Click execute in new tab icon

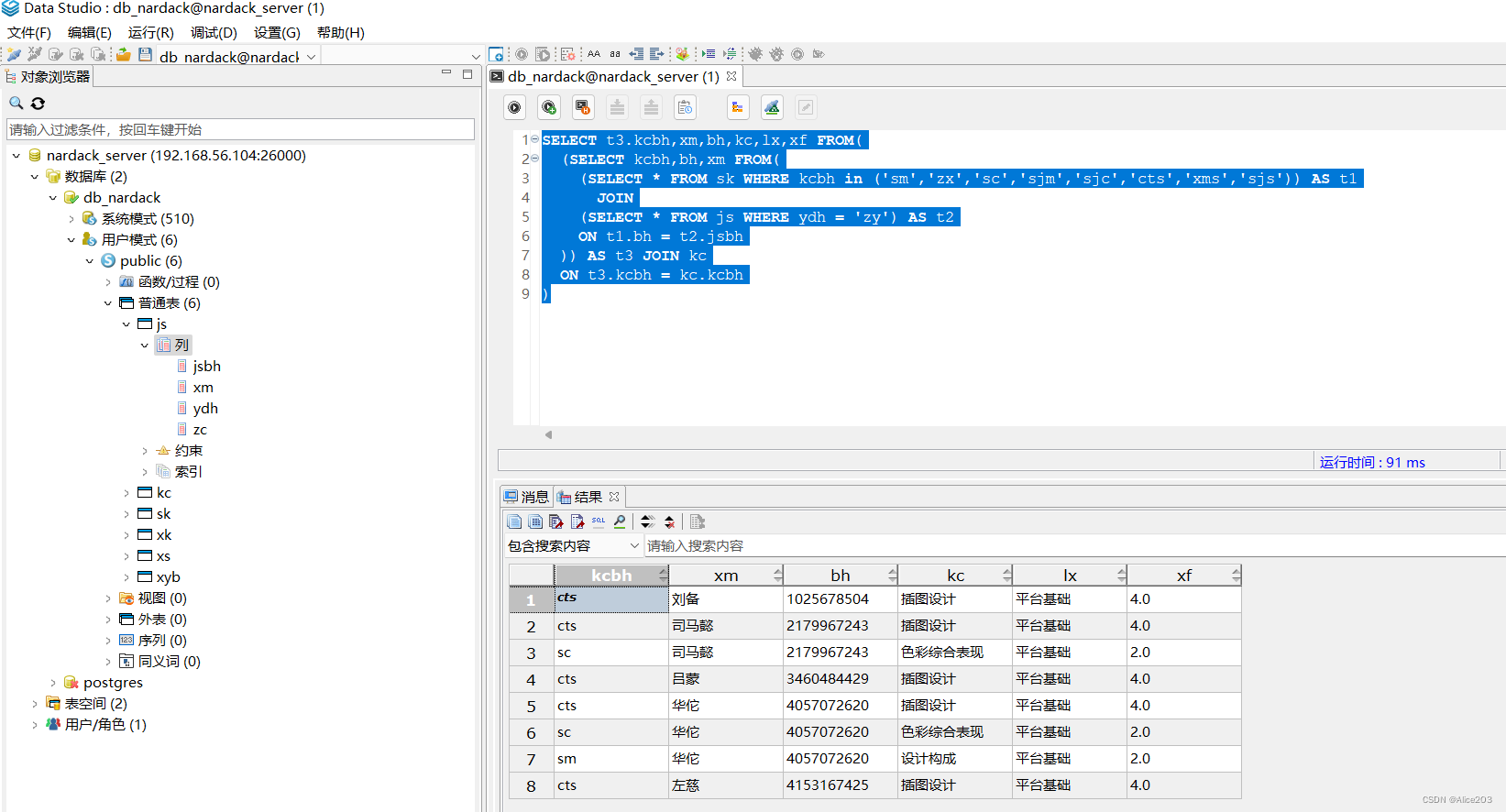549,107
